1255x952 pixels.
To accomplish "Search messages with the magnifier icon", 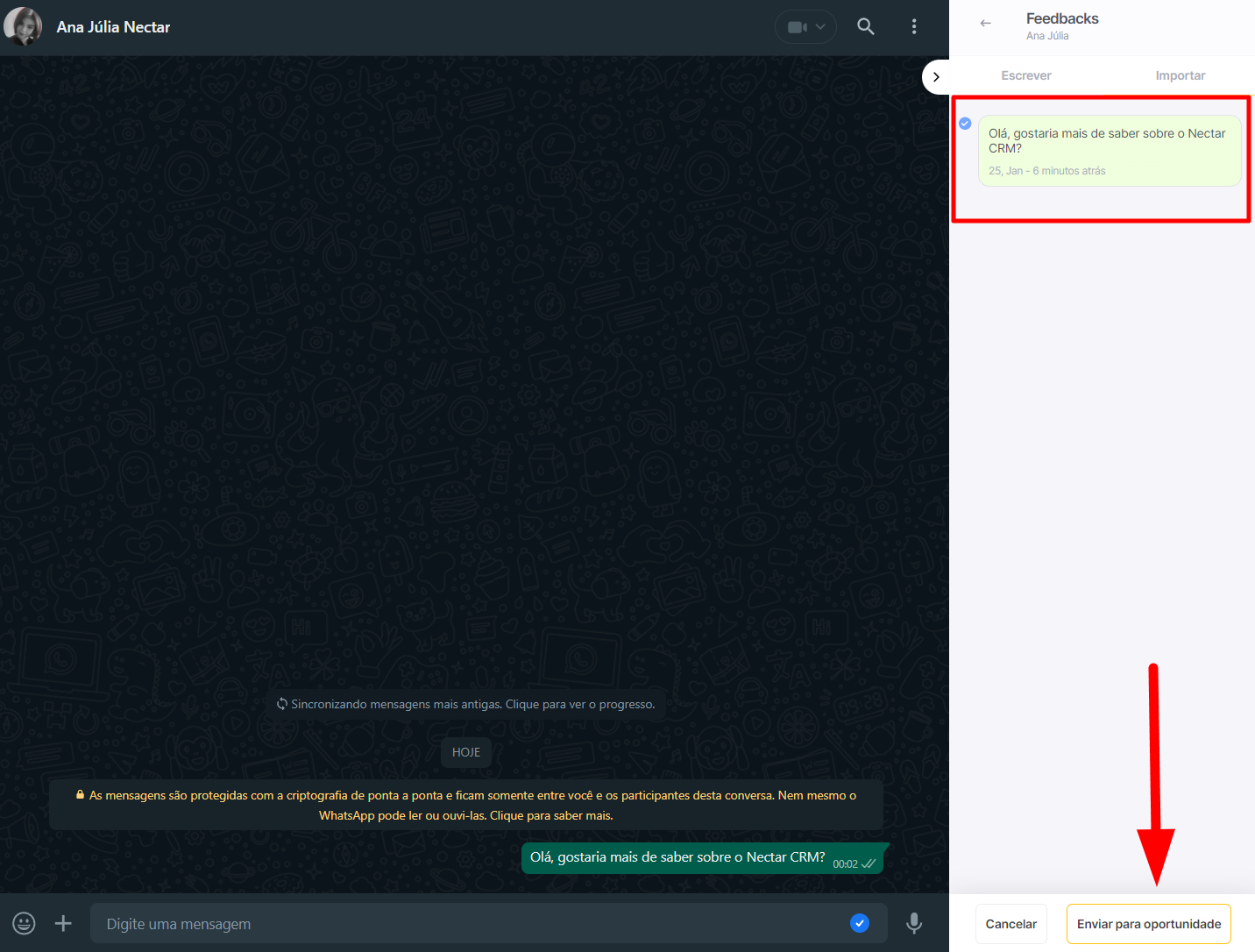I will 866,26.
